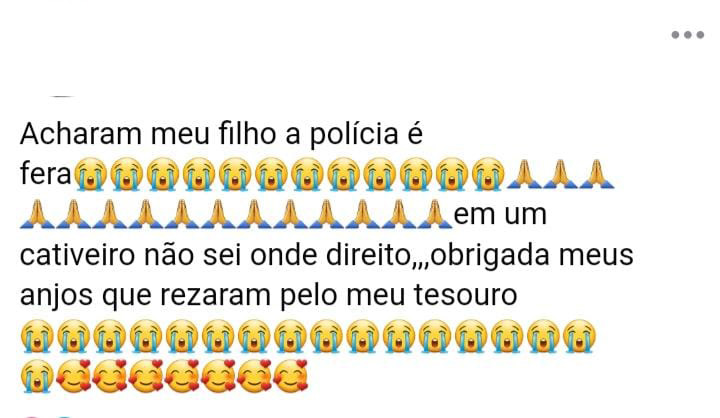
Task: Click the last smiling face with hearts emoji
Action: click(x=291, y=376)
